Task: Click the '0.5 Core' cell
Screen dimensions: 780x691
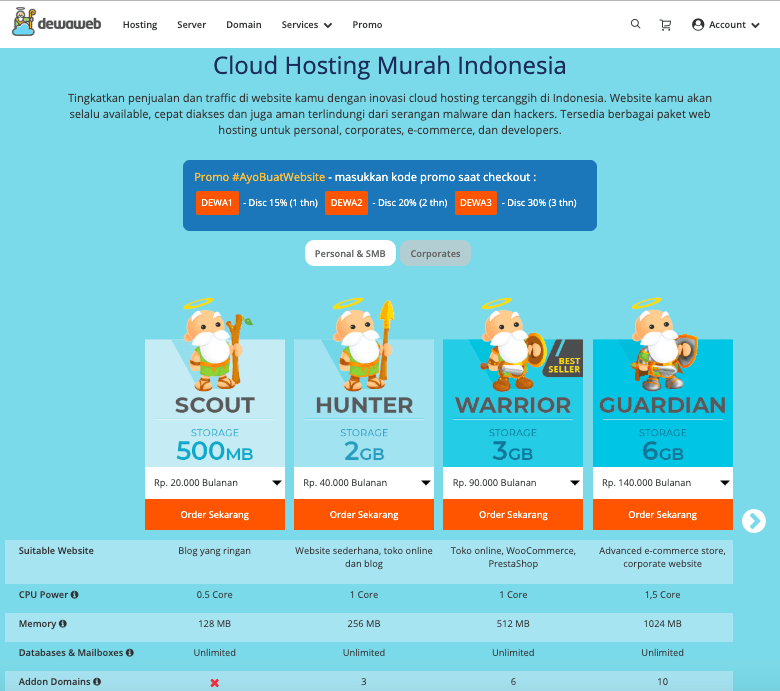Action: pos(214,594)
